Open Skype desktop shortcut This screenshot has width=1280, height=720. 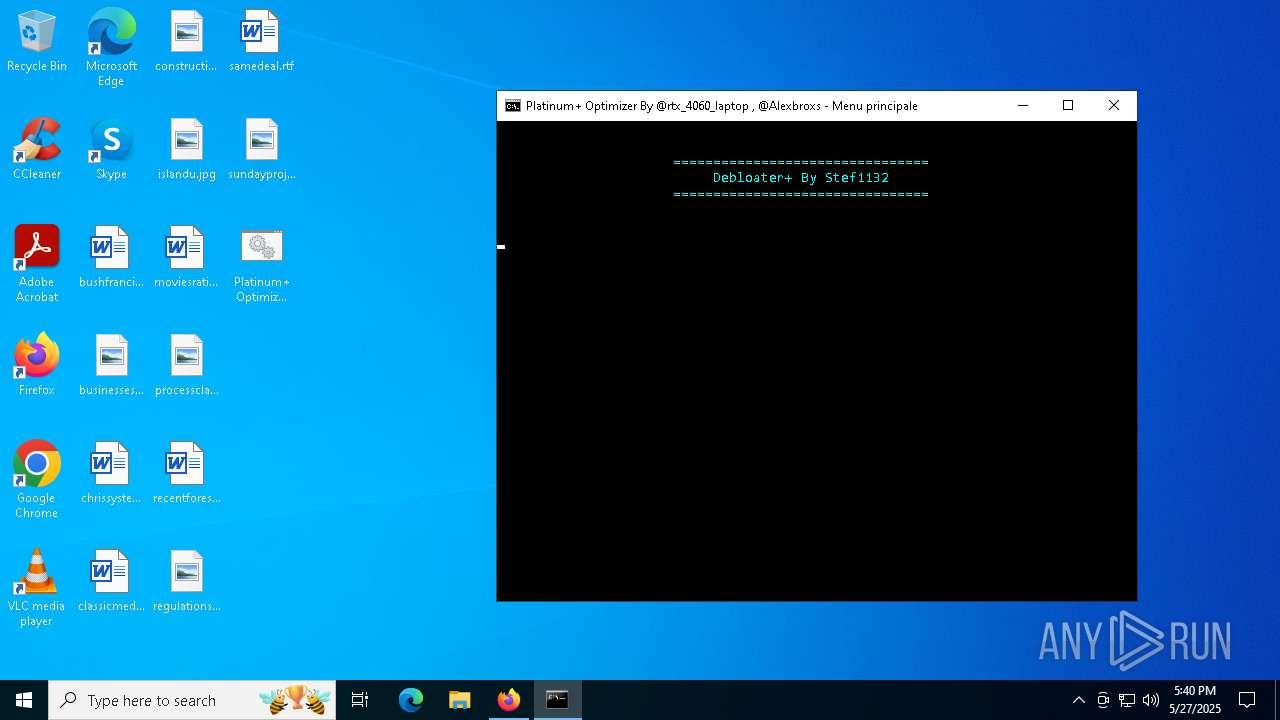(111, 150)
